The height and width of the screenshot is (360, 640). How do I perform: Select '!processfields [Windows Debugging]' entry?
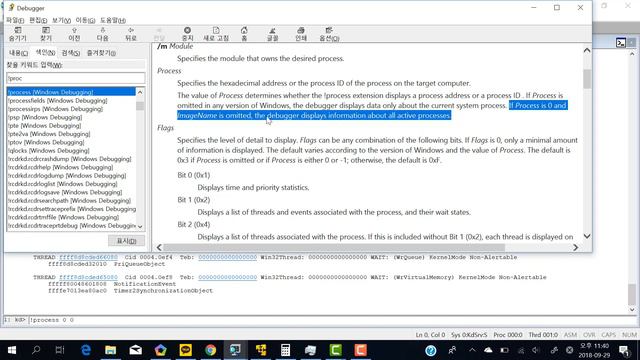pyautogui.click(x=58, y=100)
